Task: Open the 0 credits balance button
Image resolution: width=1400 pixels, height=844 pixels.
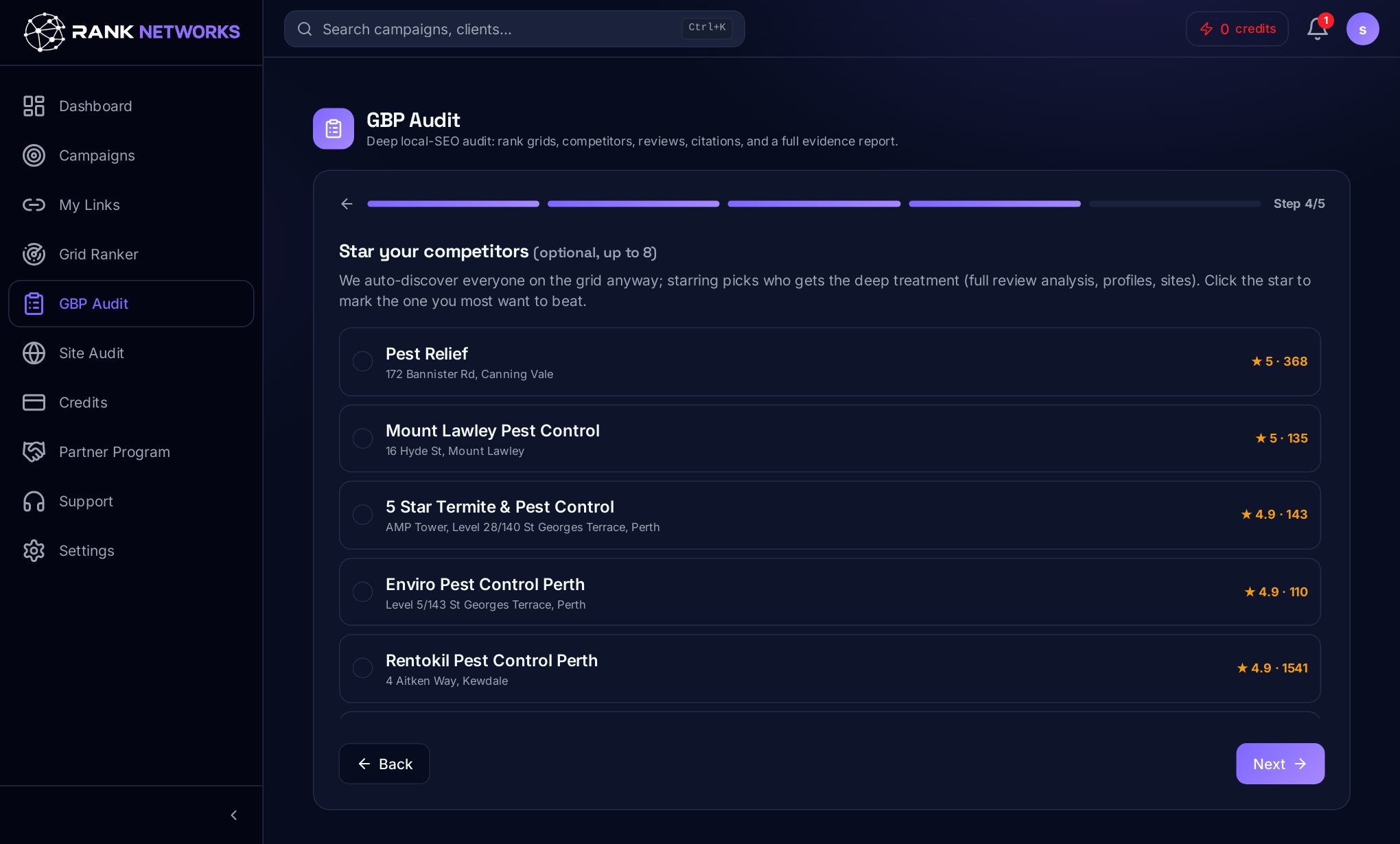Action: pyautogui.click(x=1237, y=29)
